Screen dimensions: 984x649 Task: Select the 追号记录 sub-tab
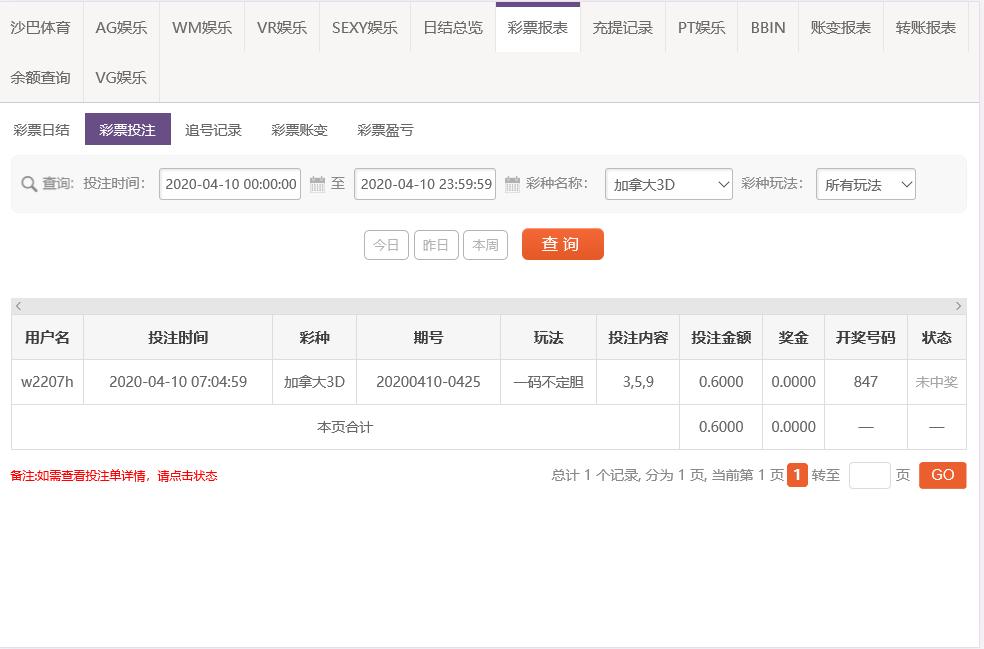[213, 130]
